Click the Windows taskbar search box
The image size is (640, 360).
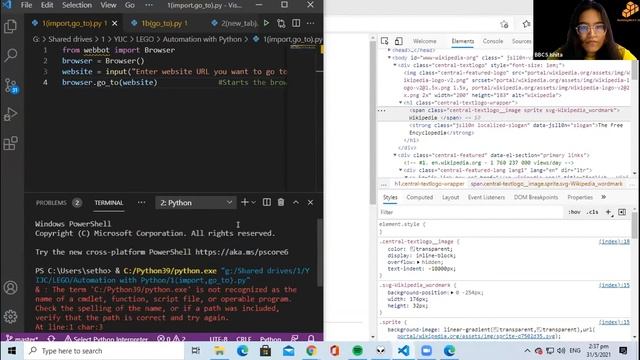point(104,351)
